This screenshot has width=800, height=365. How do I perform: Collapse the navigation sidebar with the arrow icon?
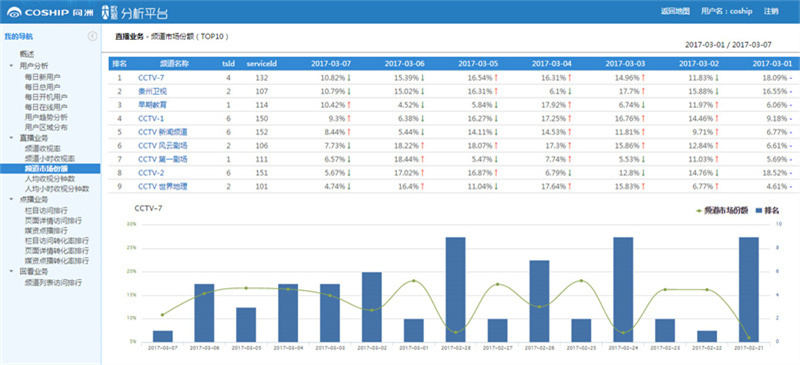coord(92,36)
